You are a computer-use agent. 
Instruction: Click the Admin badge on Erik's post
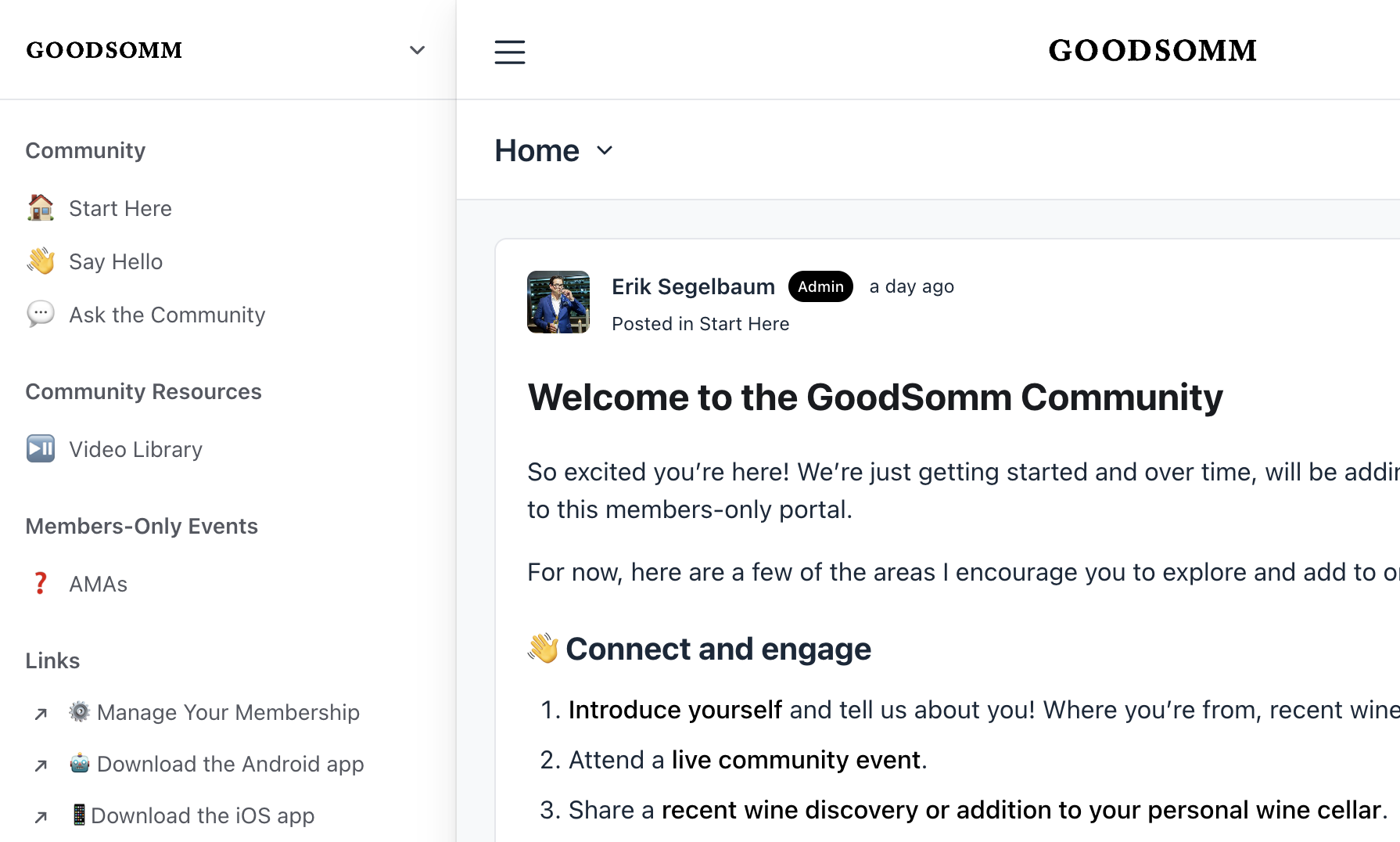pos(820,286)
